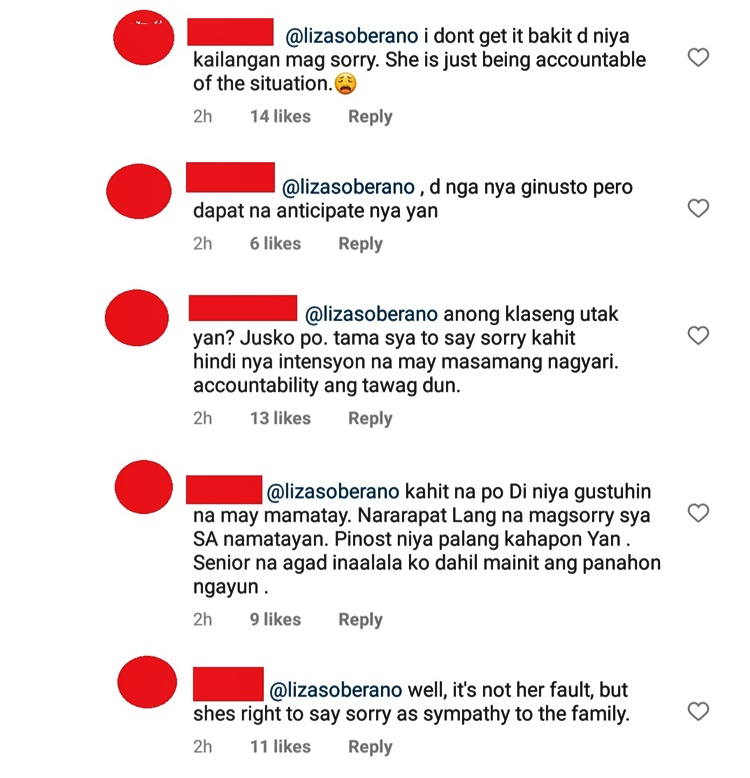Reply to the comment with 6 likes
The image size is (750, 778).
[x=360, y=244]
